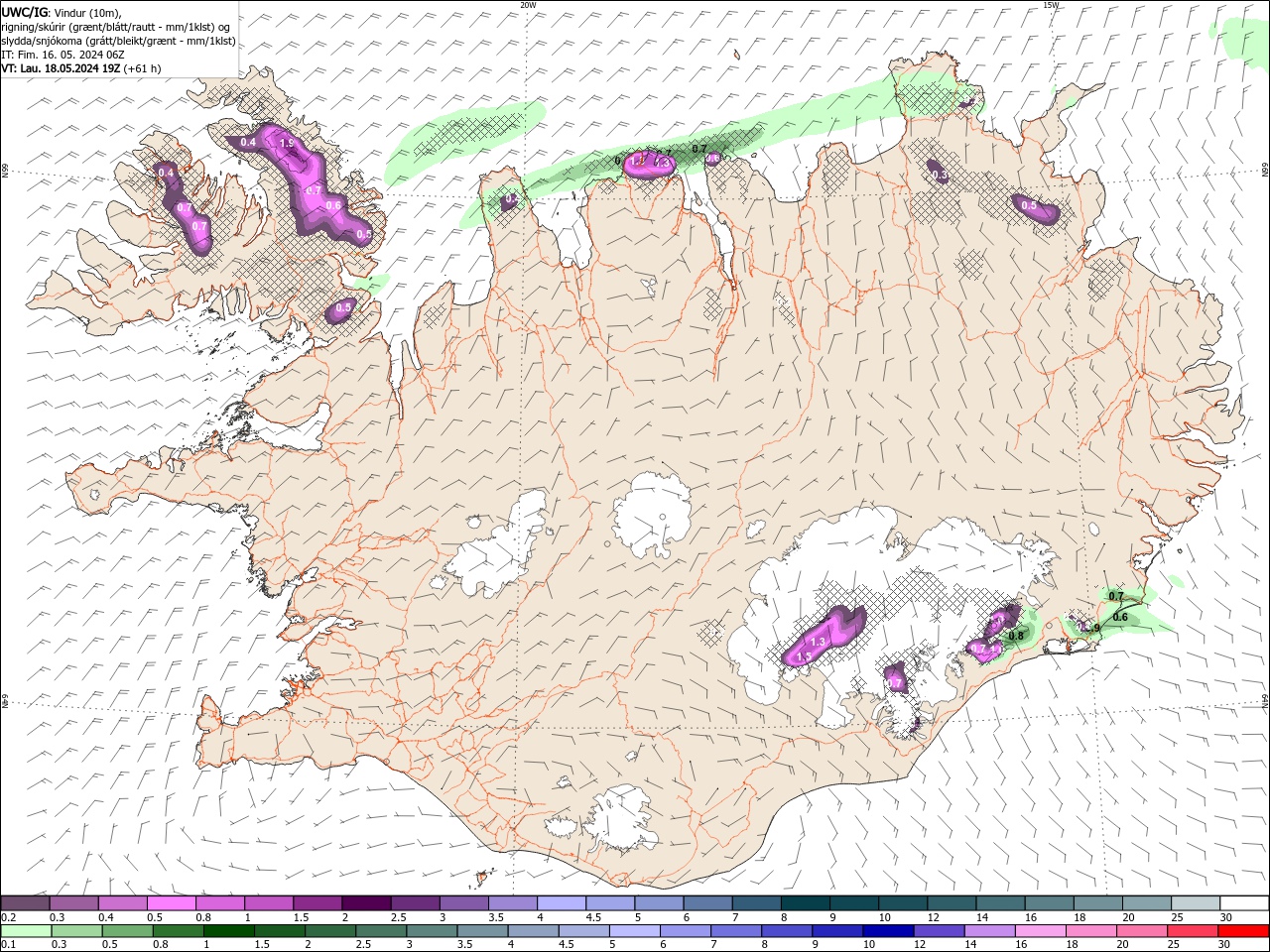Viewport: 1270px width, 952px height.
Task: Click the 'VT: Lau. 18.05.2024 19Z (+61 h)' line
Action: [81, 68]
